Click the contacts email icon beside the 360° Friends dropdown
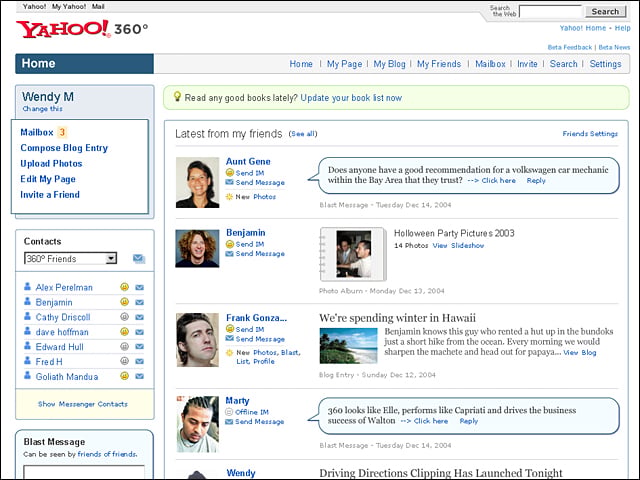The height and width of the screenshot is (480, 640). pos(139,259)
